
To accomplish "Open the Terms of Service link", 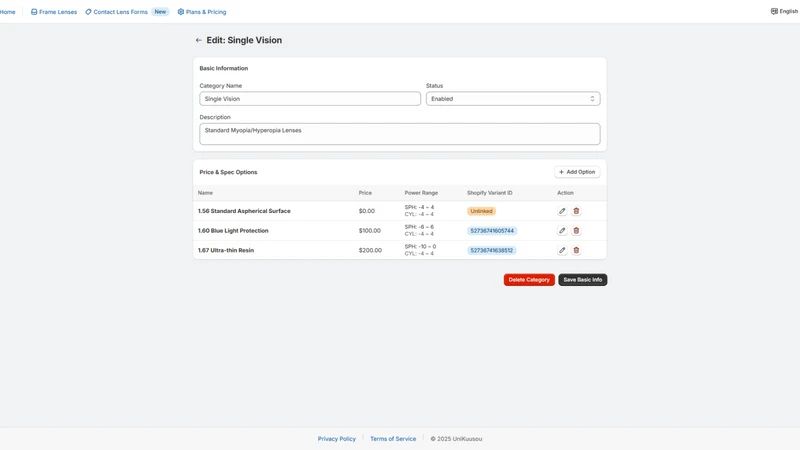I will tap(393, 439).
